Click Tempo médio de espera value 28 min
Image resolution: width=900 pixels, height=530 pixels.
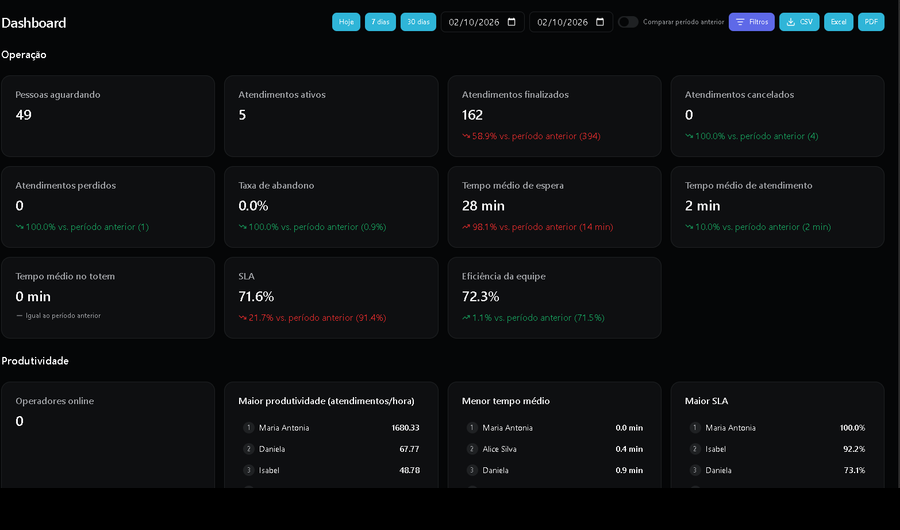point(483,206)
